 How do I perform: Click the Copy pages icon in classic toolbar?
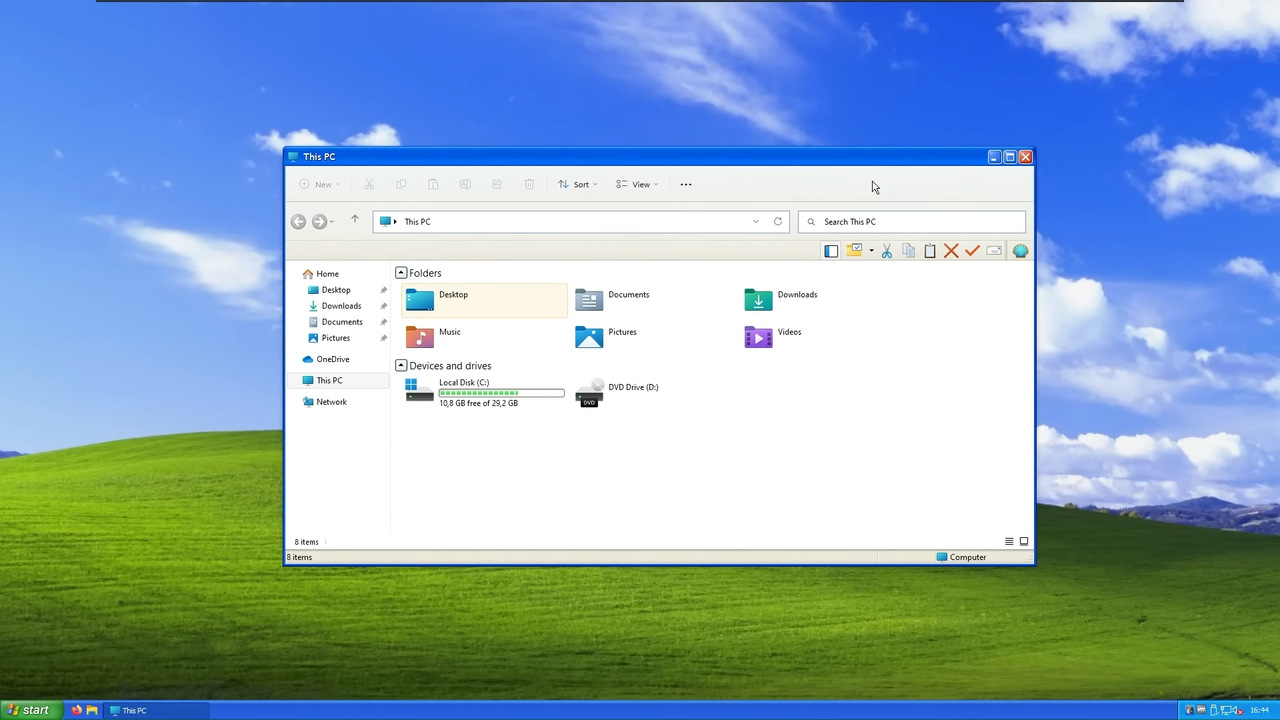(908, 251)
